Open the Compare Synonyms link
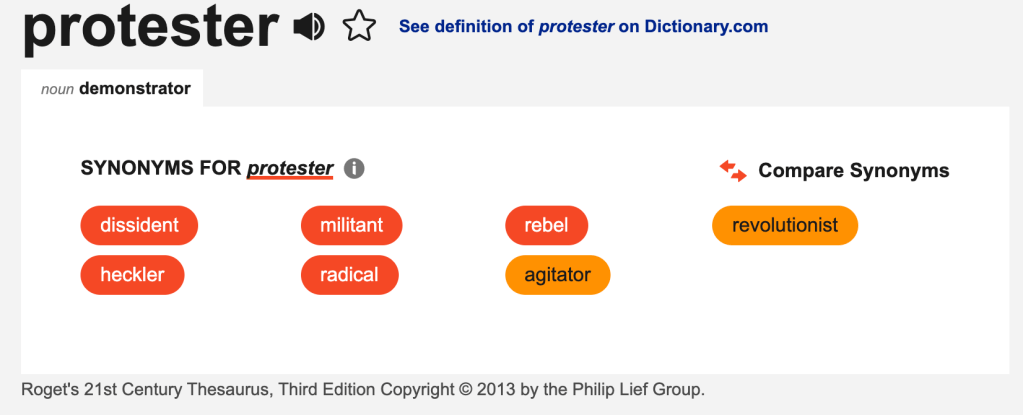The width and height of the screenshot is (1023, 415). point(853,171)
